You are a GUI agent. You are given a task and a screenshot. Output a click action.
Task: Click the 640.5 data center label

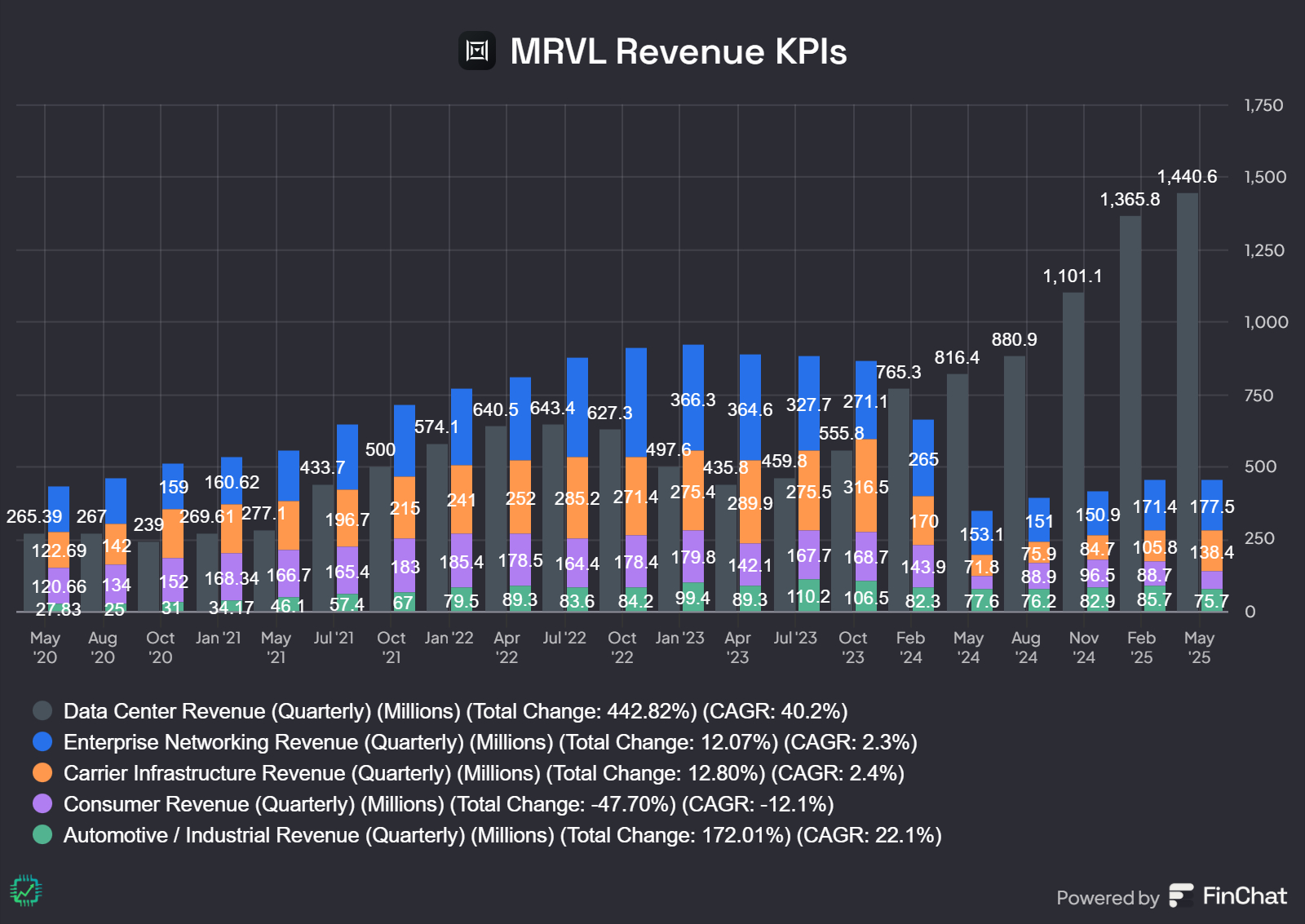point(495,409)
